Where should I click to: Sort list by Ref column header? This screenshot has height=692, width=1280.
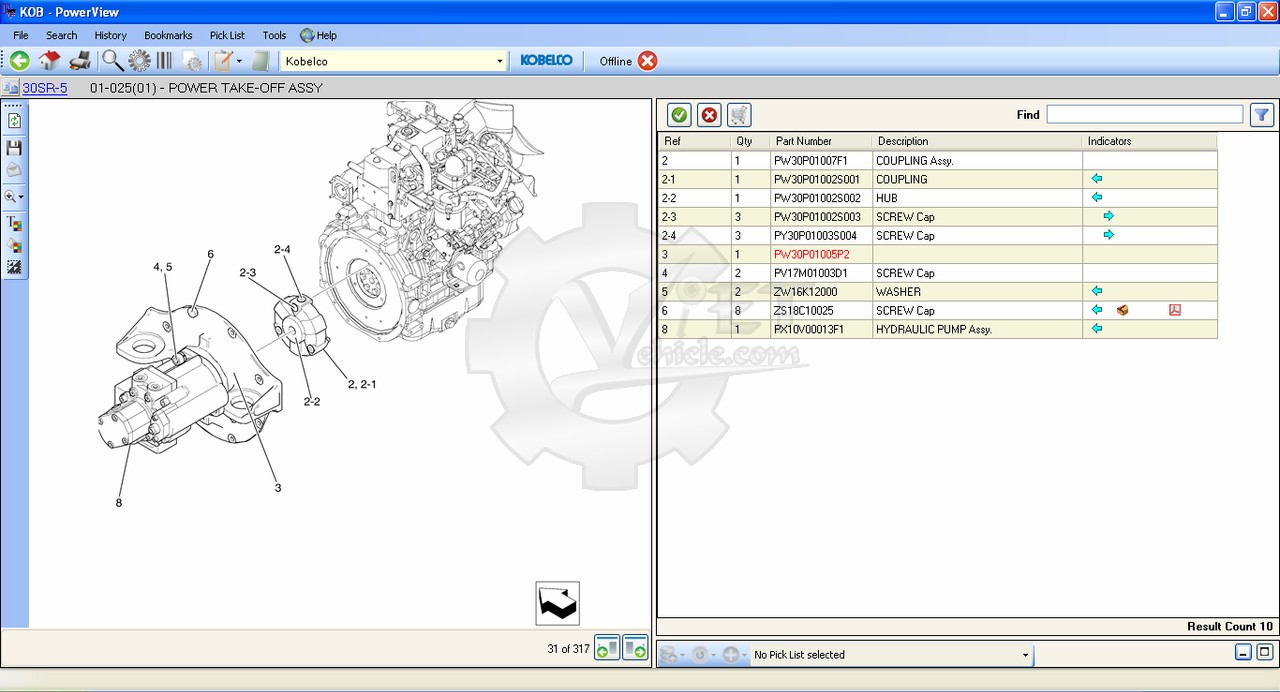pyautogui.click(x=694, y=141)
